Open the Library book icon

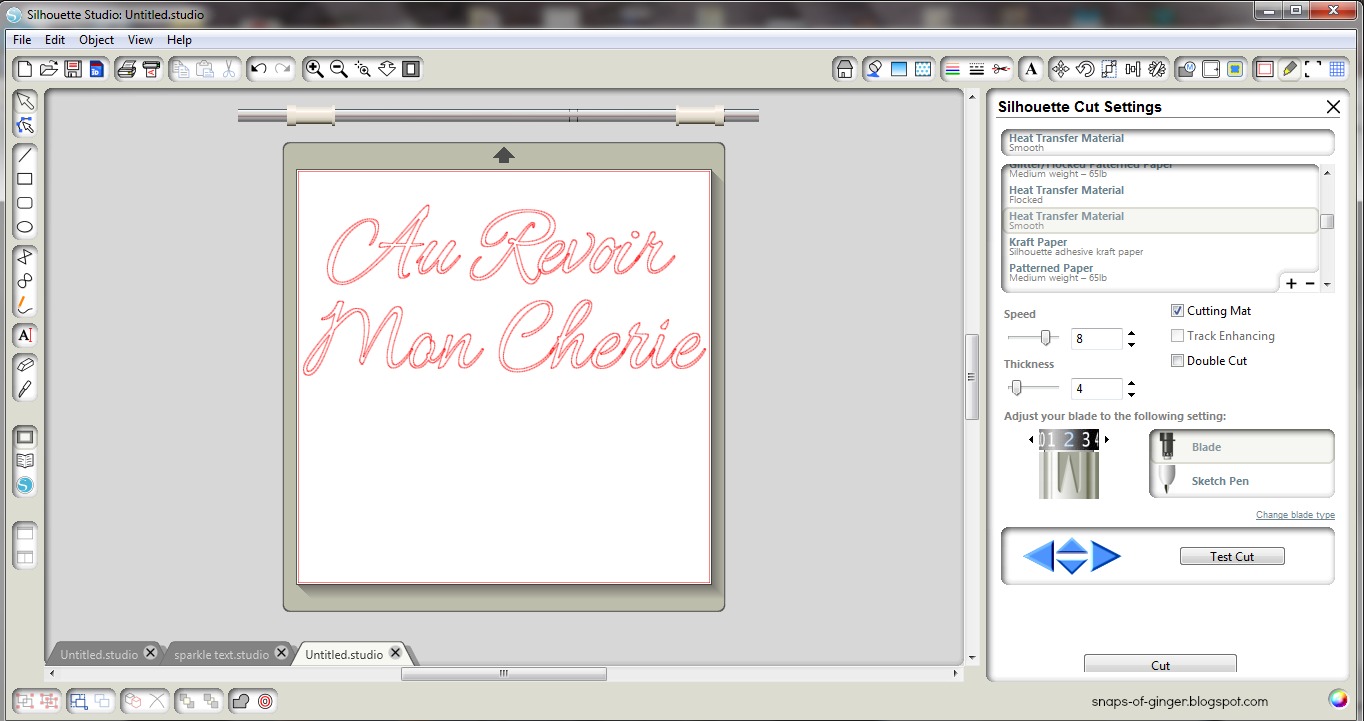pos(25,461)
